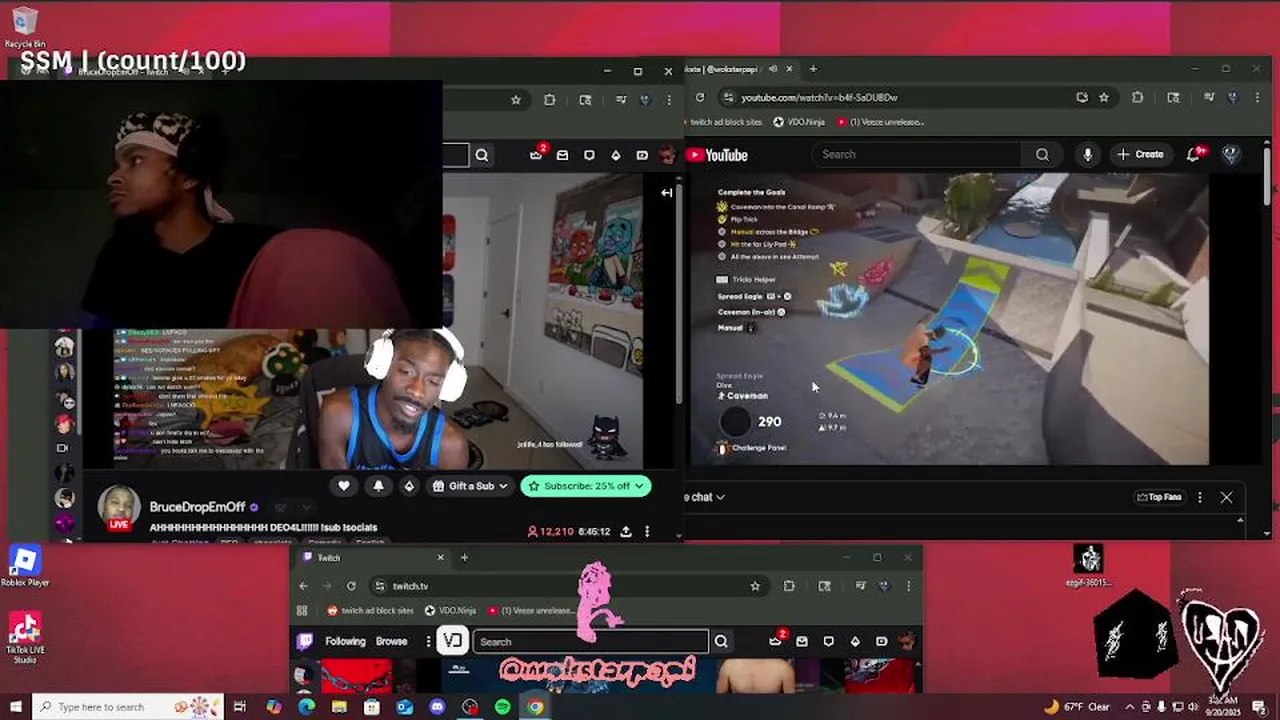The height and width of the screenshot is (720, 1280).
Task: Open Spotify from the taskbar
Action: 502,707
